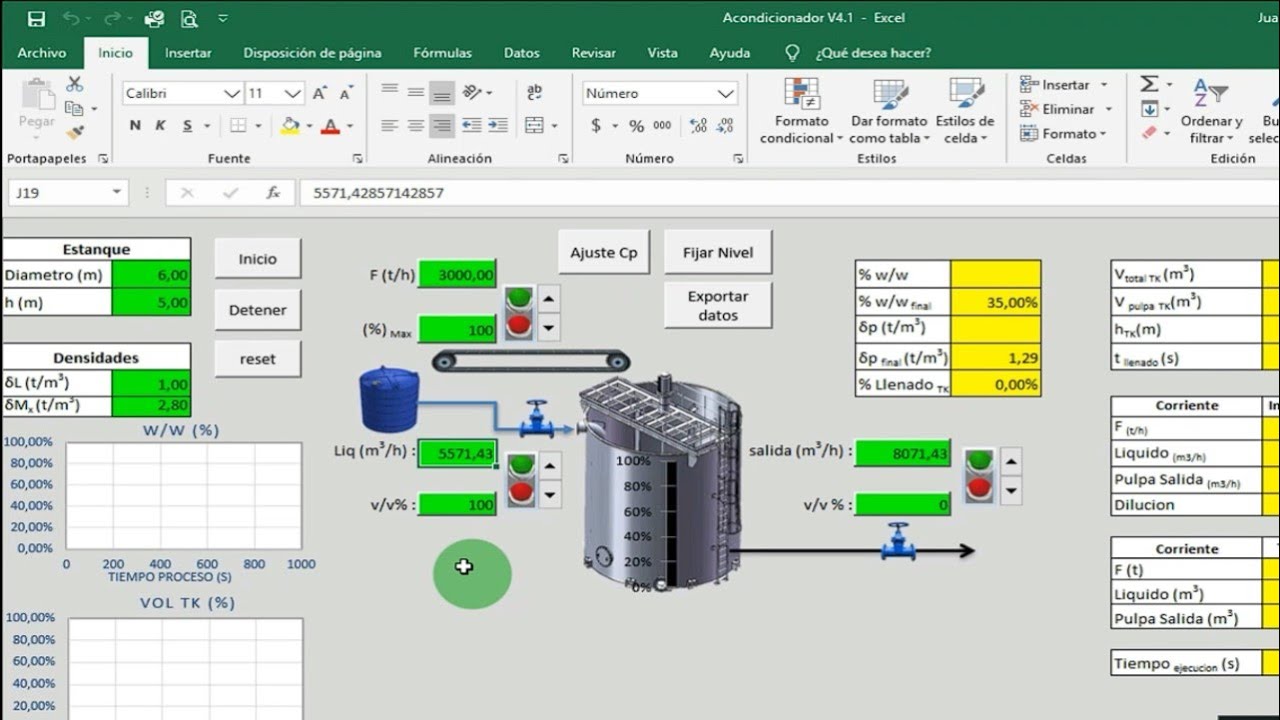Toggle left alignment in Alineación group
This screenshot has height=720, width=1280.
(390, 126)
